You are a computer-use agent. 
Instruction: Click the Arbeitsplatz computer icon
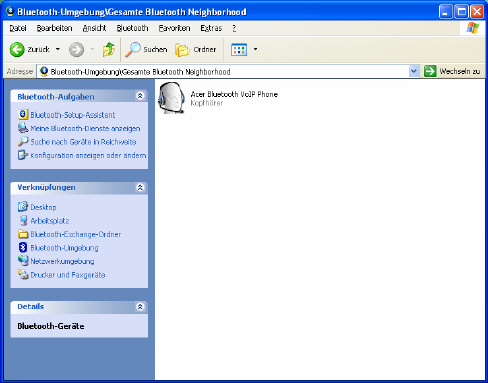23,220
